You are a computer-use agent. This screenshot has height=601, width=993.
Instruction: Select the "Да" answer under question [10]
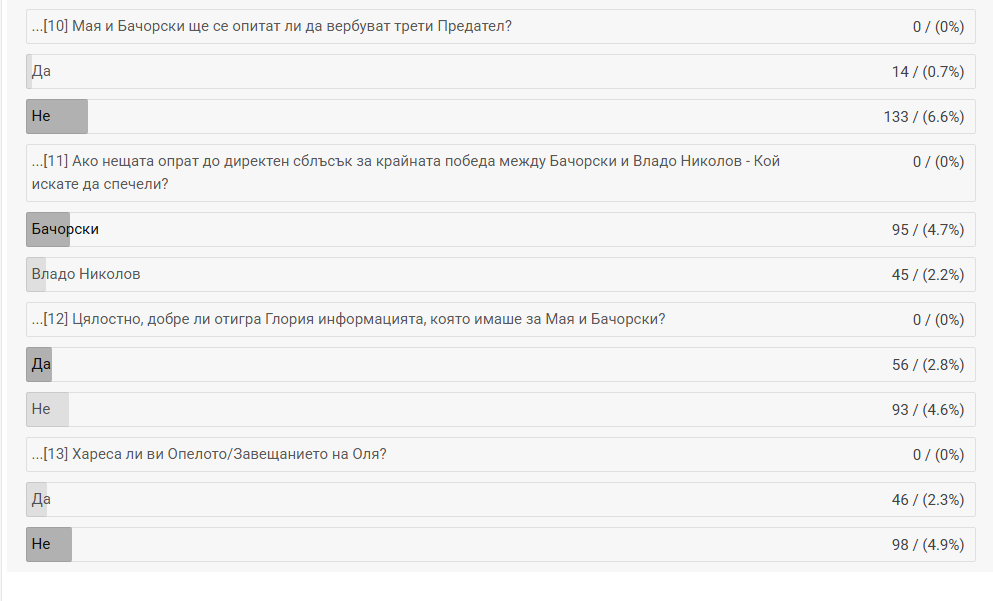coord(41,72)
